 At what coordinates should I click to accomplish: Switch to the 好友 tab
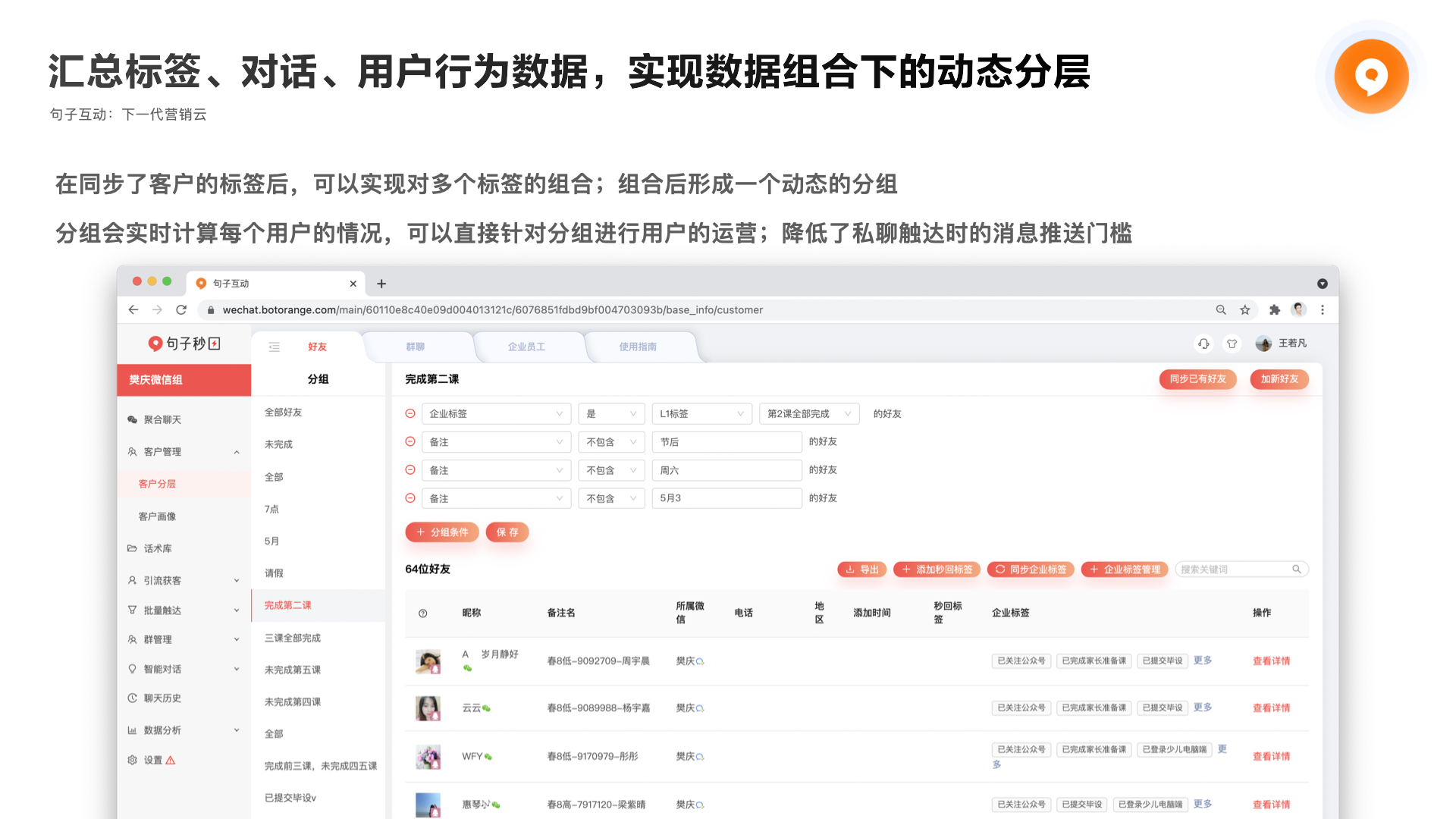pyautogui.click(x=317, y=347)
